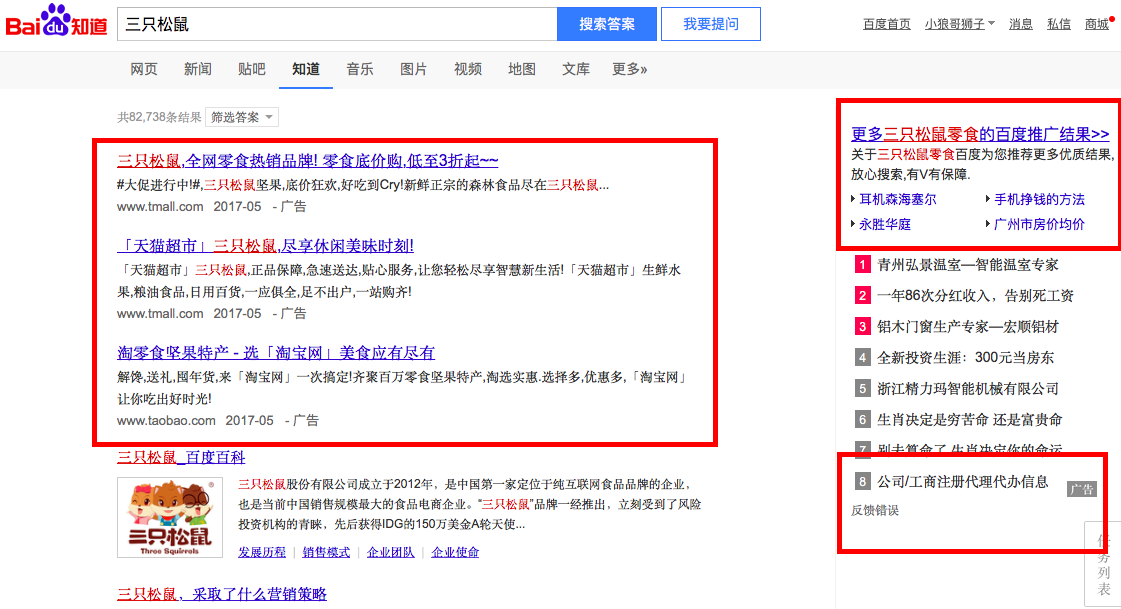Click the 反馈错误 feedback link
1121x609 pixels.
[x=875, y=510]
